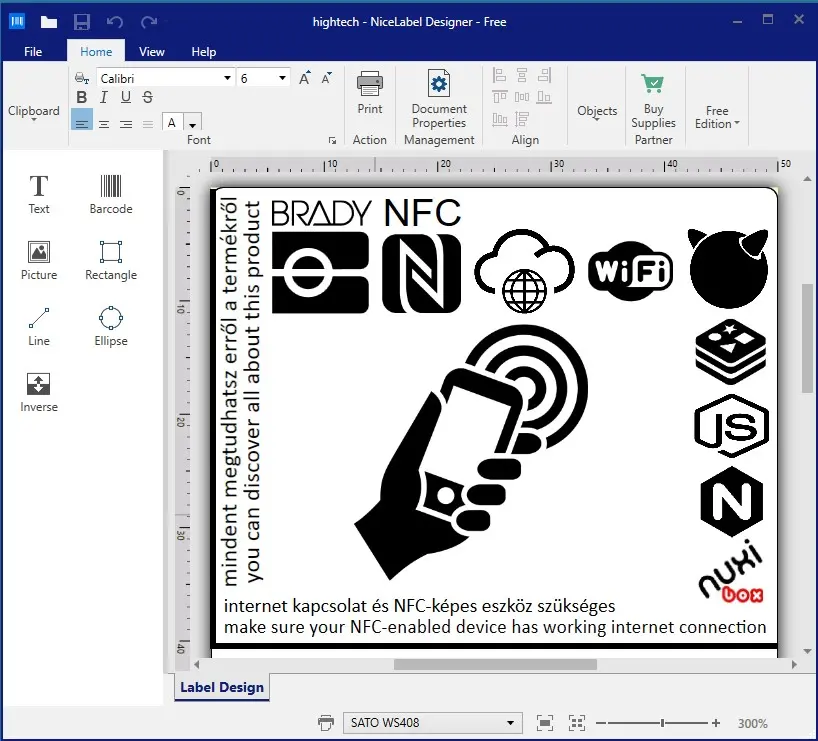818x741 pixels.
Task: Undo the last action
Action: point(115,21)
